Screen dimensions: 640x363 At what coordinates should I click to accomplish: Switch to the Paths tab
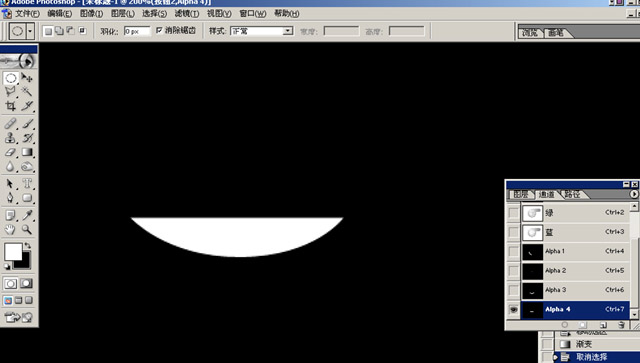click(573, 194)
